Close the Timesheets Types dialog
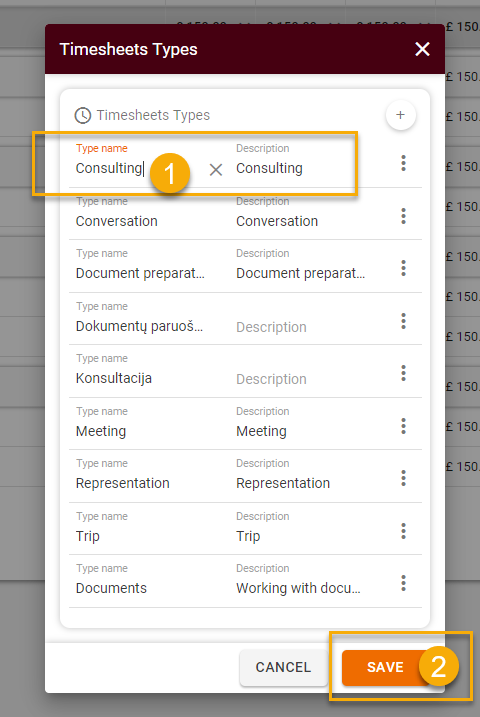This screenshot has height=717, width=480. pyautogui.click(x=422, y=49)
